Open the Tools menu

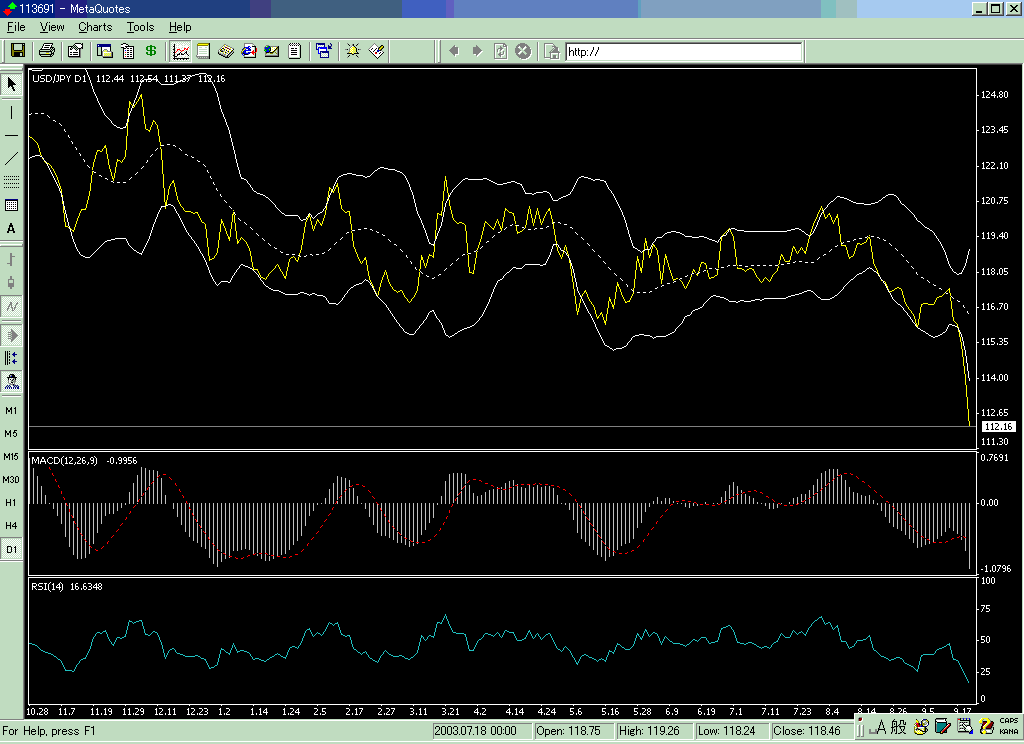[x=140, y=27]
